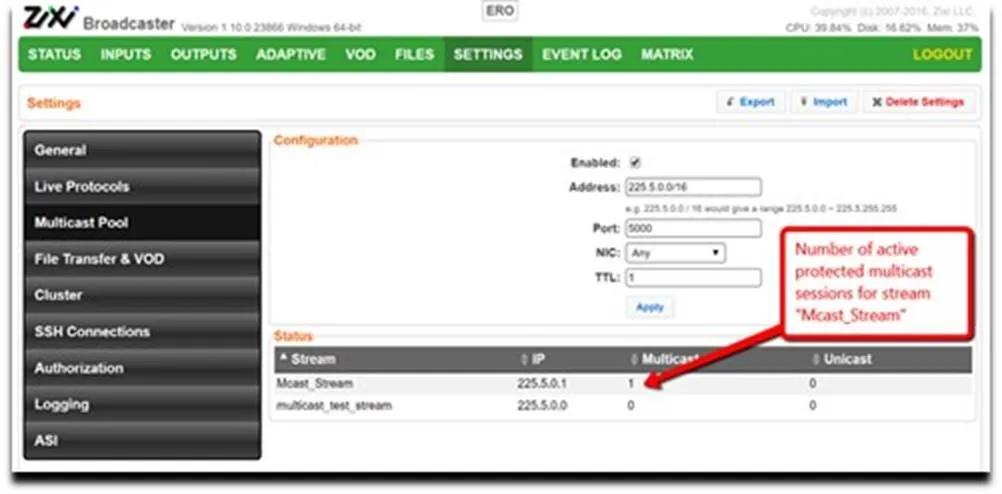Select Multicast Pool section
Image resolution: width=1002 pixels, height=494 pixels.
[142, 222]
